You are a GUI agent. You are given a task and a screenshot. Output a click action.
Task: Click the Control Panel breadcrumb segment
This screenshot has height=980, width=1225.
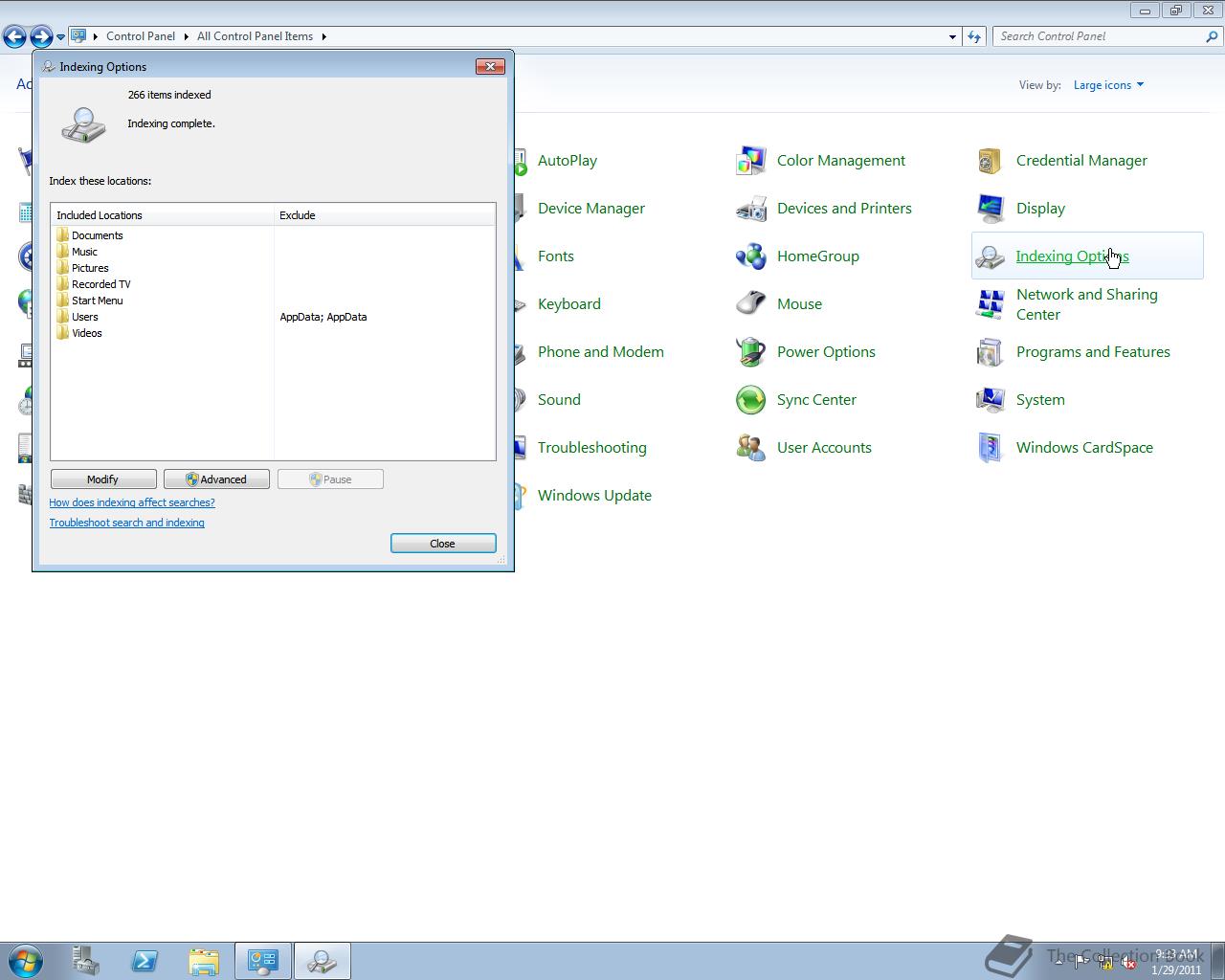[x=141, y=36]
